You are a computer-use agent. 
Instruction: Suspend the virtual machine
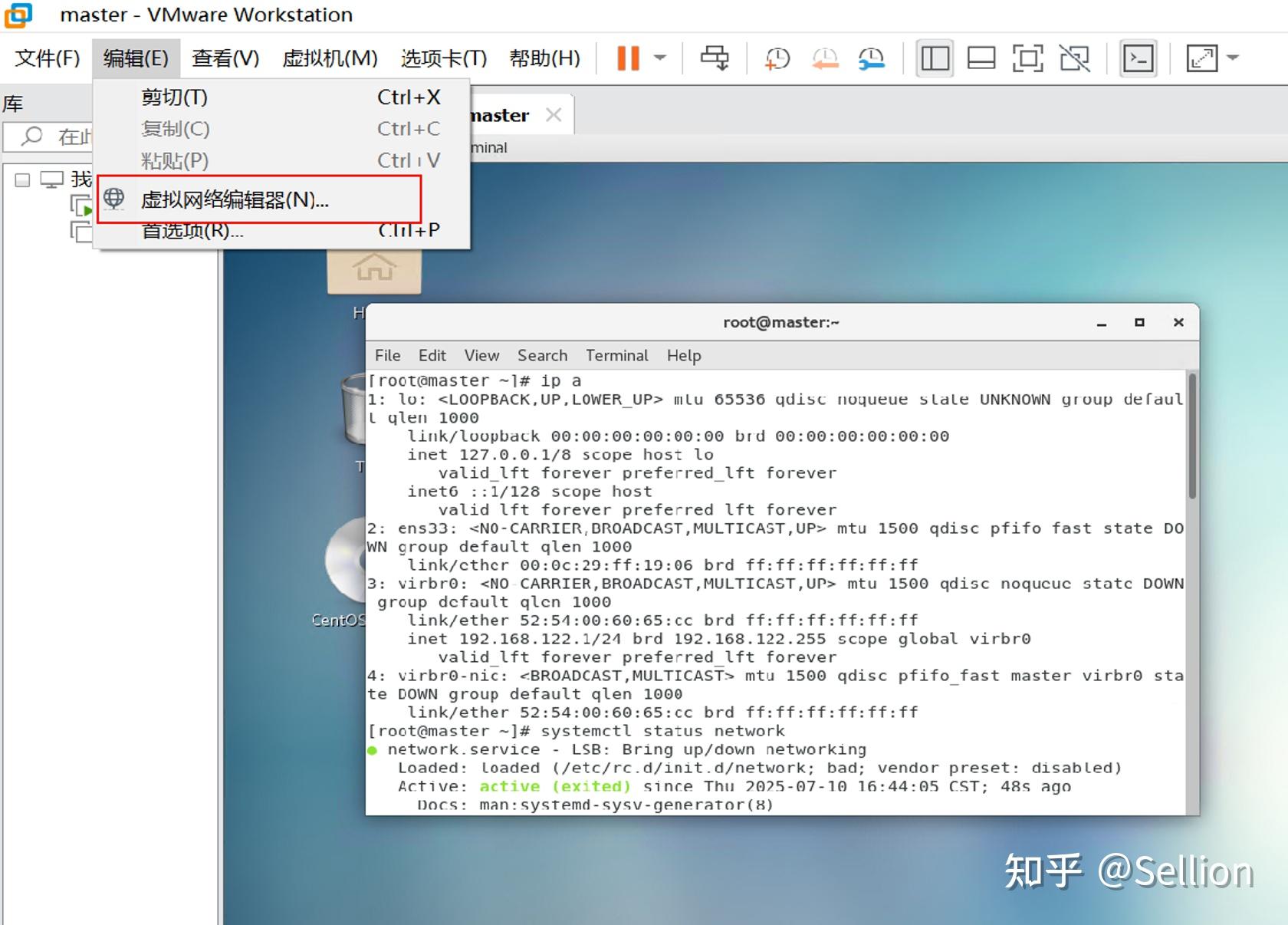point(627,58)
